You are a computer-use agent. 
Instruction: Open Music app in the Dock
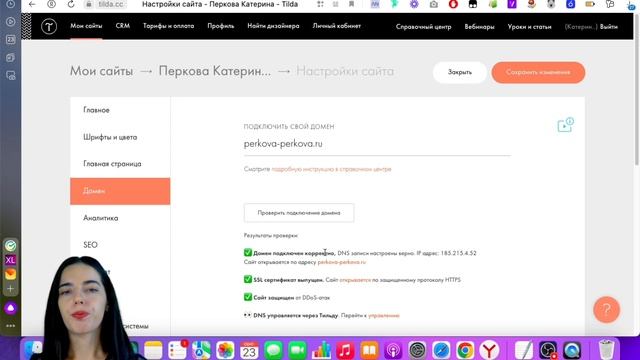coord(345,350)
